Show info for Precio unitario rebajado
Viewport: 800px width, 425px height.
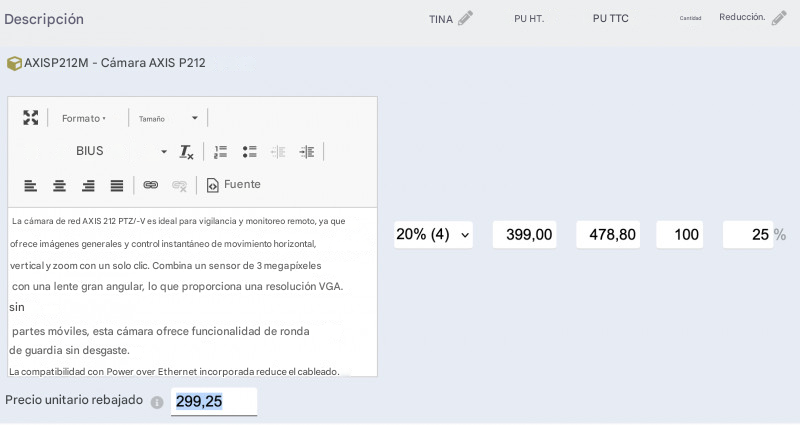tap(157, 402)
